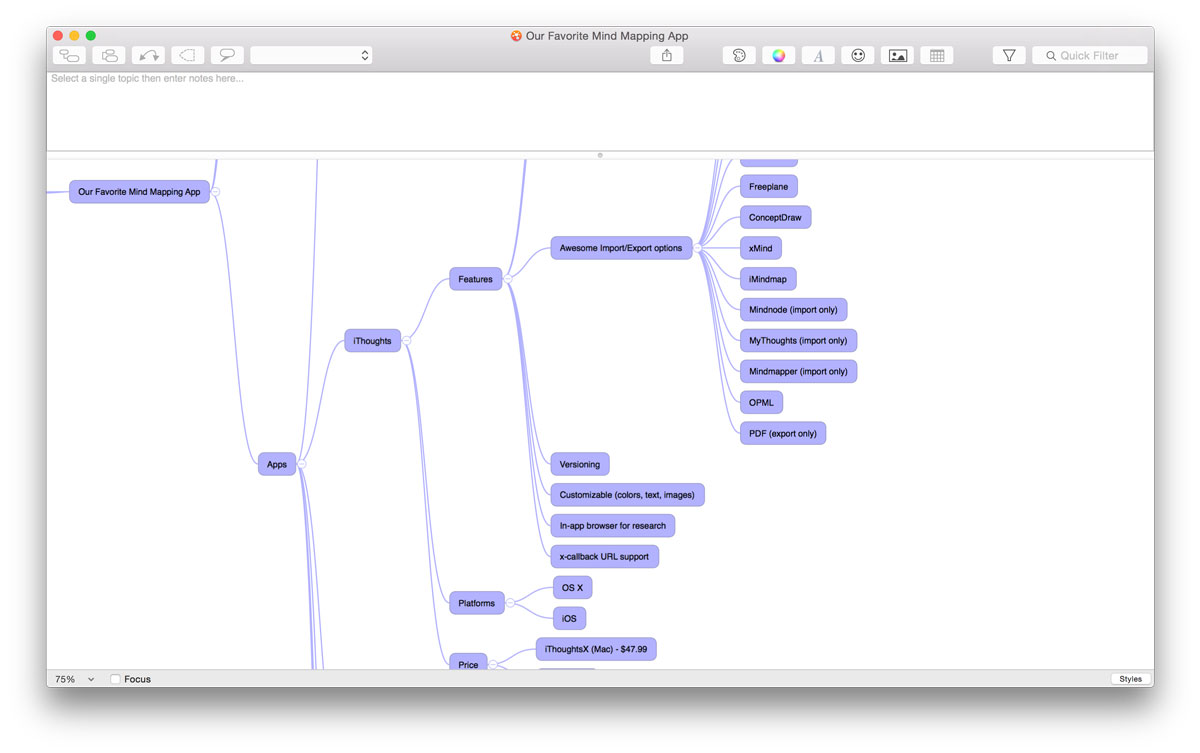Viewport: 1200px width, 753px height.
Task: Select the MyThoughts (import only) topic
Action: [798, 341]
